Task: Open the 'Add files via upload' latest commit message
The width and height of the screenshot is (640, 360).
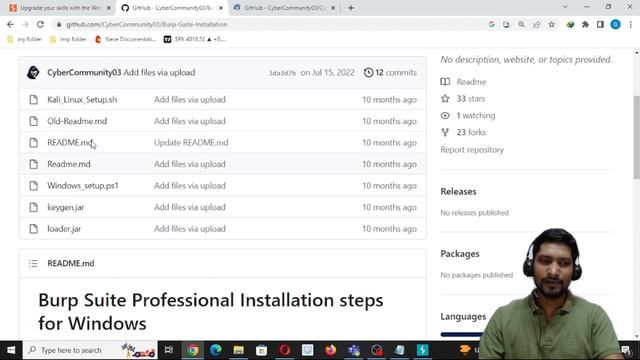Action: click(159, 73)
